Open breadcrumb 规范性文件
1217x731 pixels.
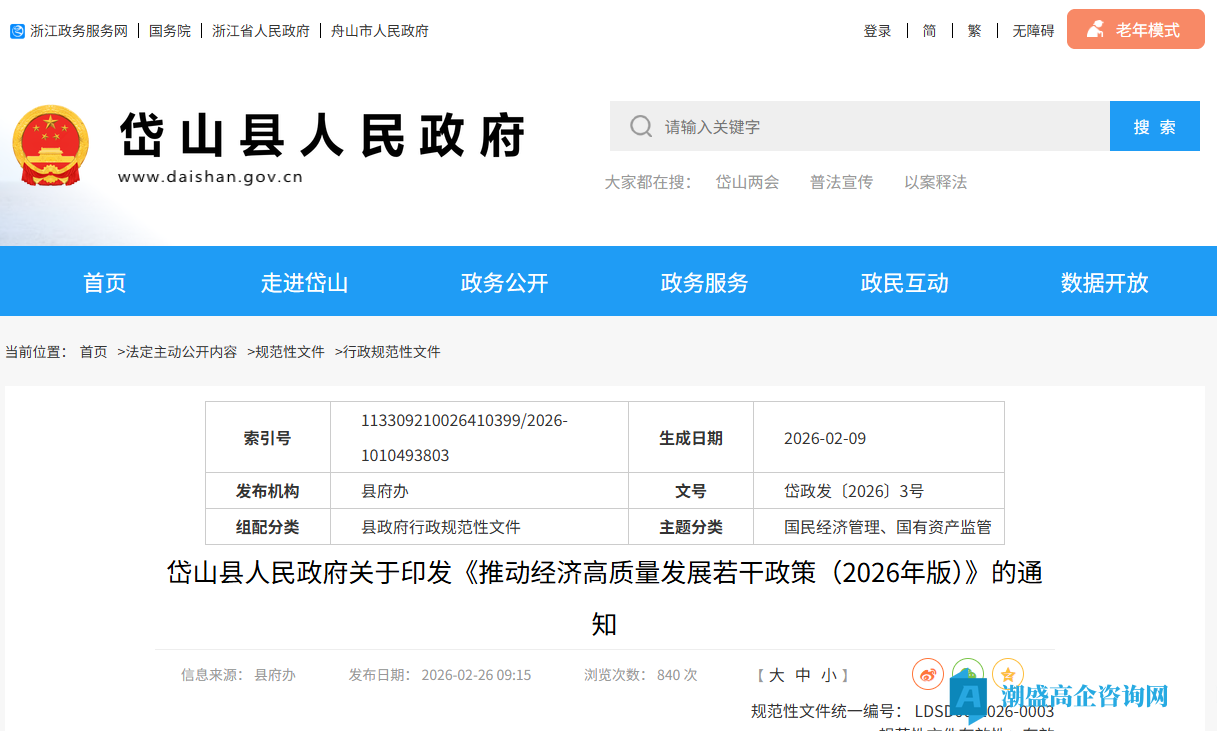click(x=290, y=352)
